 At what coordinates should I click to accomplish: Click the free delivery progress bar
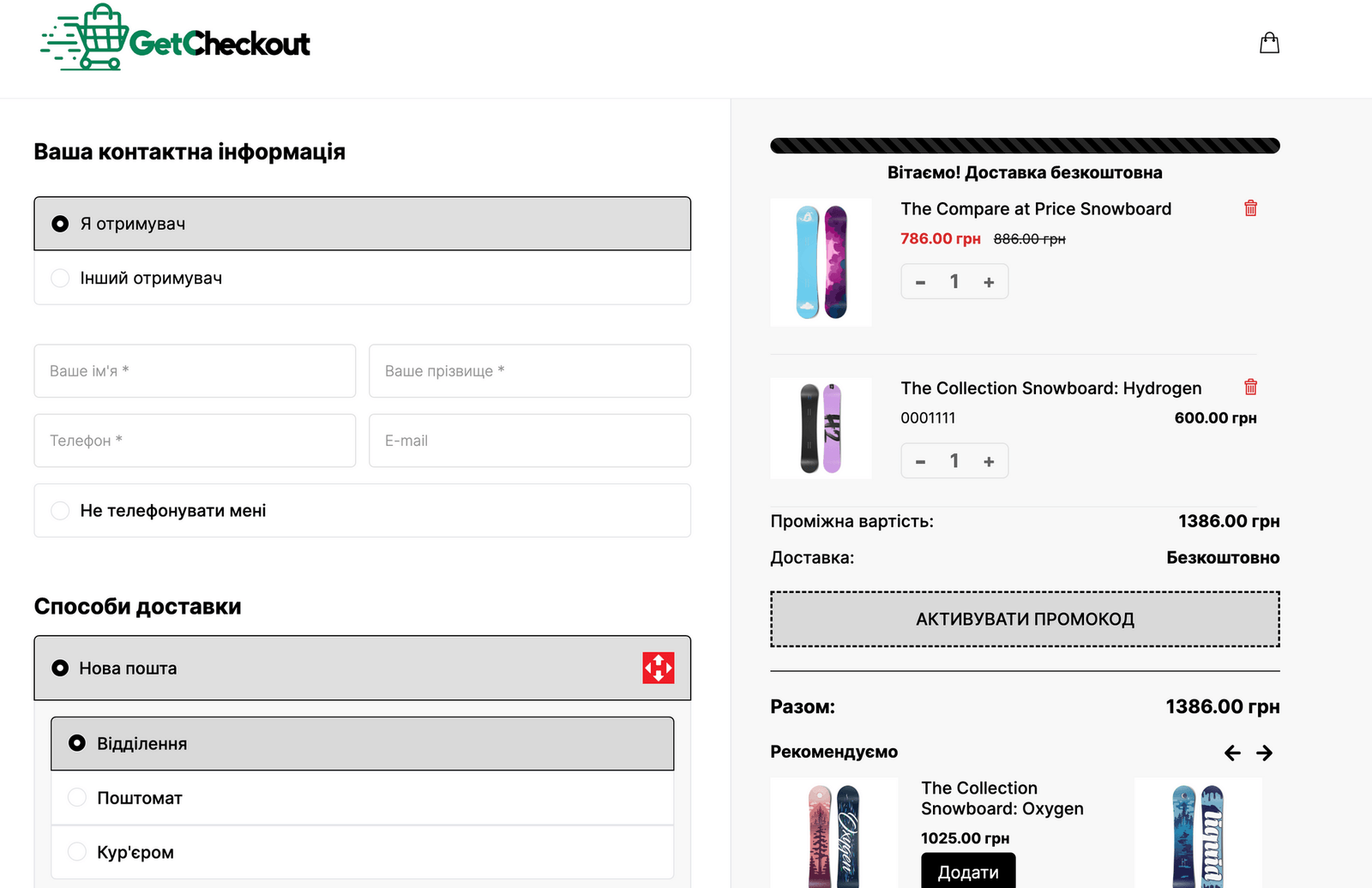(x=1025, y=146)
